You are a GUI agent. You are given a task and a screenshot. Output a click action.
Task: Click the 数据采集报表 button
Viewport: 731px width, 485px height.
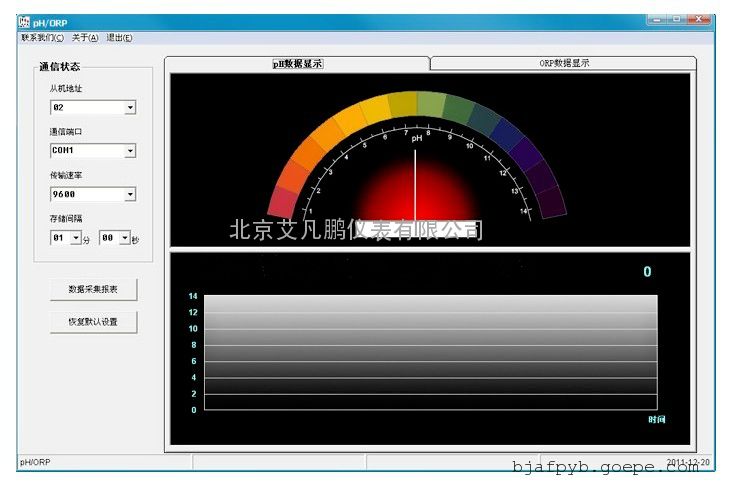pyautogui.click(x=93, y=289)
